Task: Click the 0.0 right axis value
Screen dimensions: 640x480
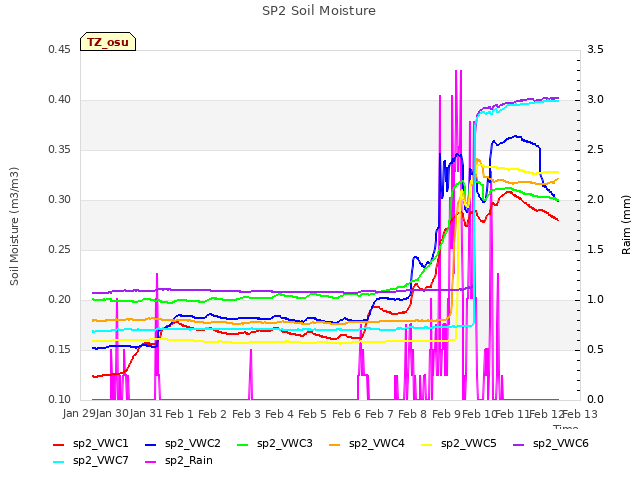Action: click(x=596, y=400)
